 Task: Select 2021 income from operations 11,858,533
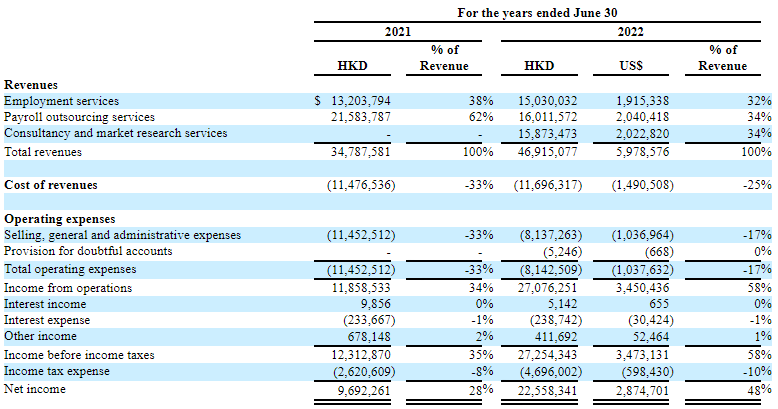[x=361, y=288]
